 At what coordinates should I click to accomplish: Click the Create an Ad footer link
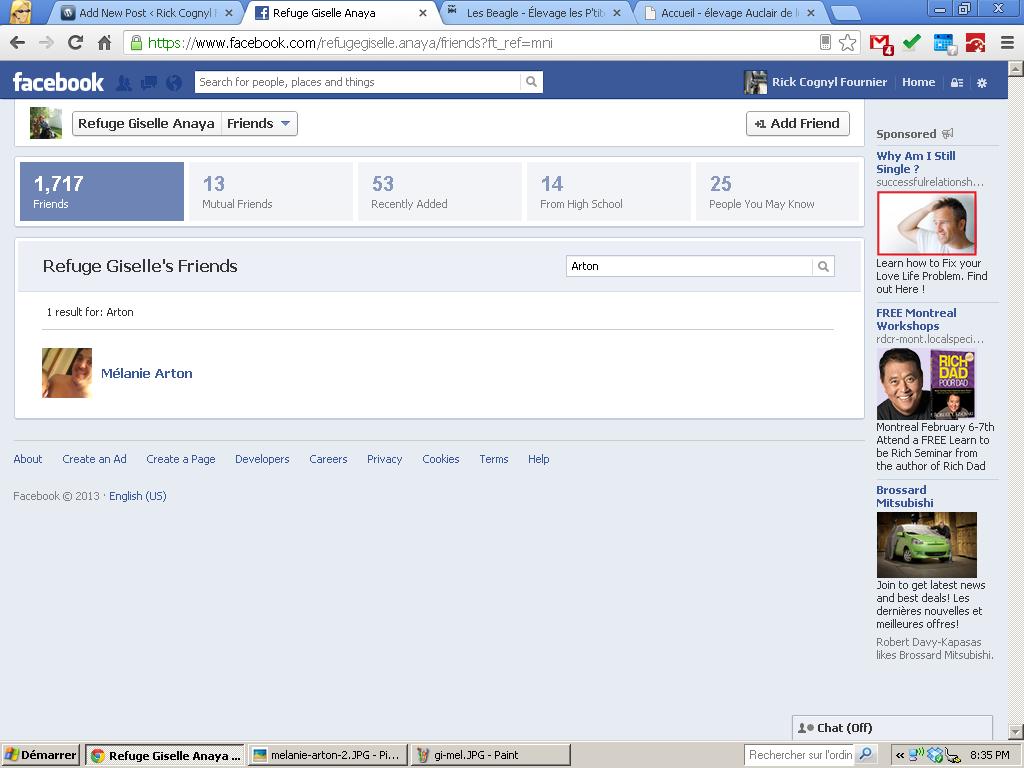point(95,459)
